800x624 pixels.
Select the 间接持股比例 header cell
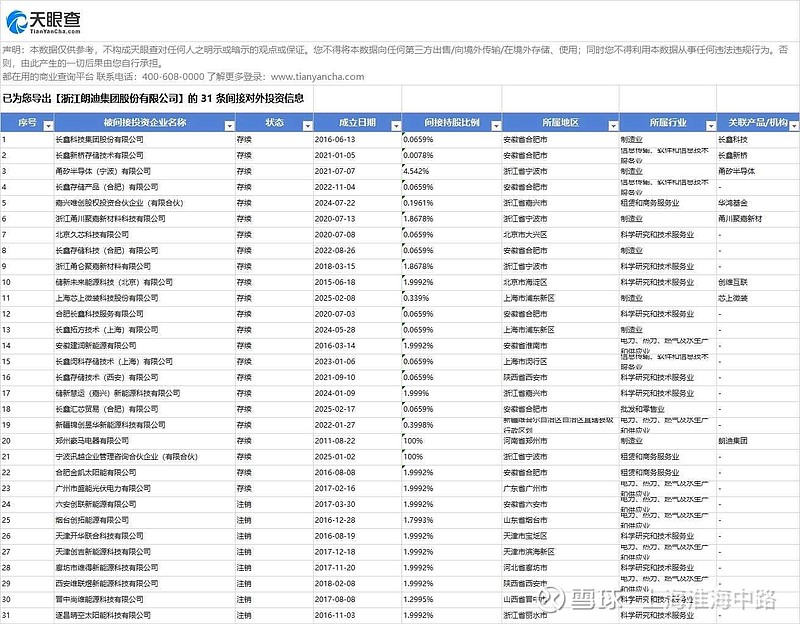452,123
